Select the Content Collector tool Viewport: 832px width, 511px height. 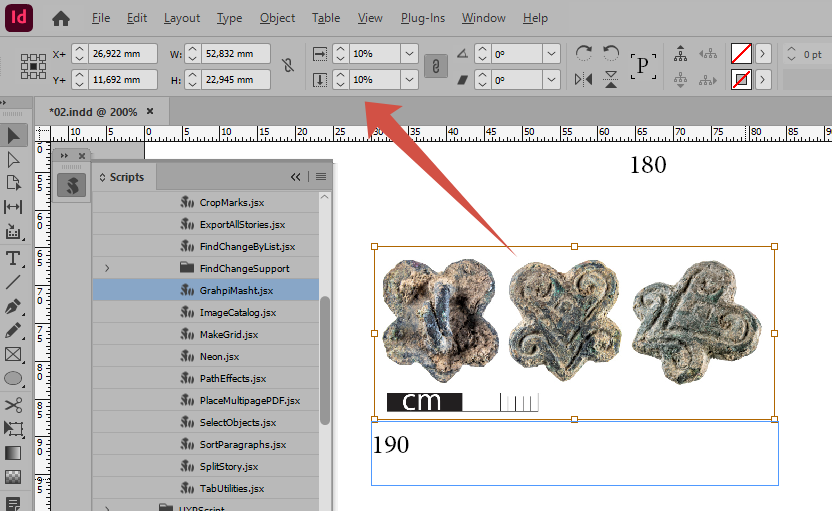13,231
